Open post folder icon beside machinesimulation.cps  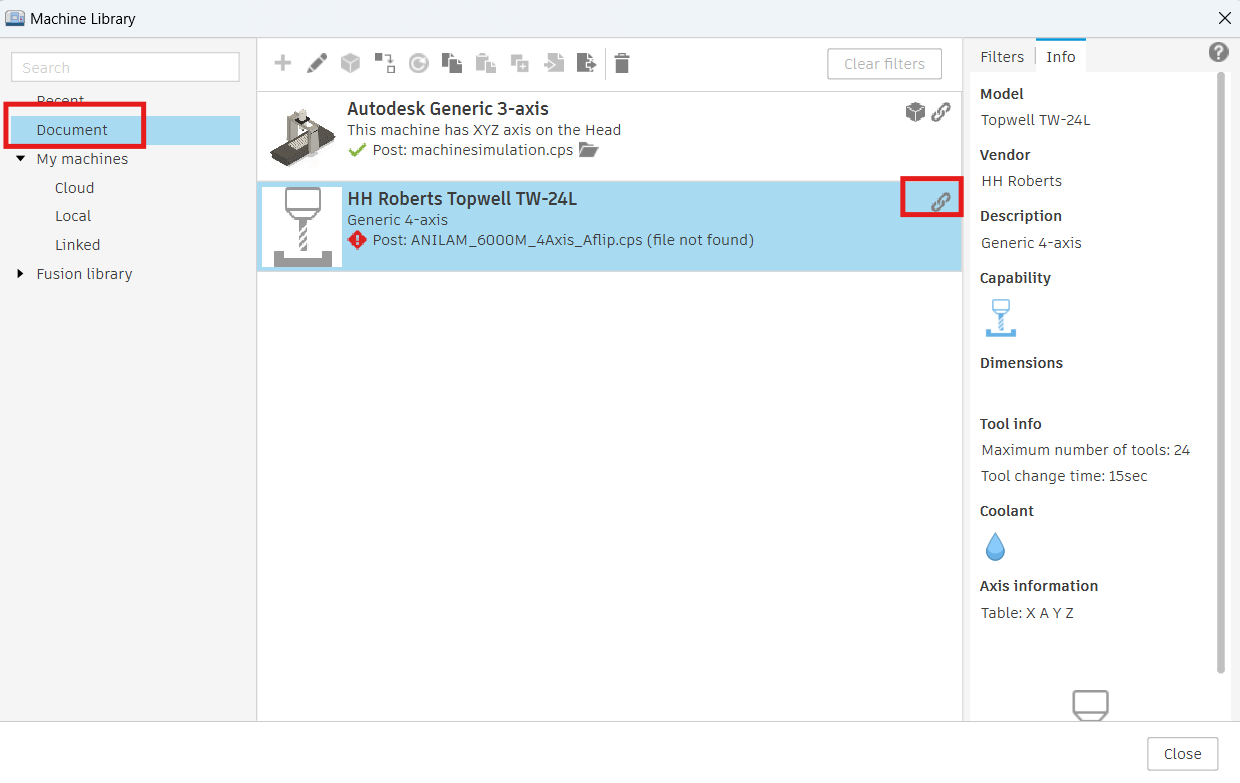(589, 150)
